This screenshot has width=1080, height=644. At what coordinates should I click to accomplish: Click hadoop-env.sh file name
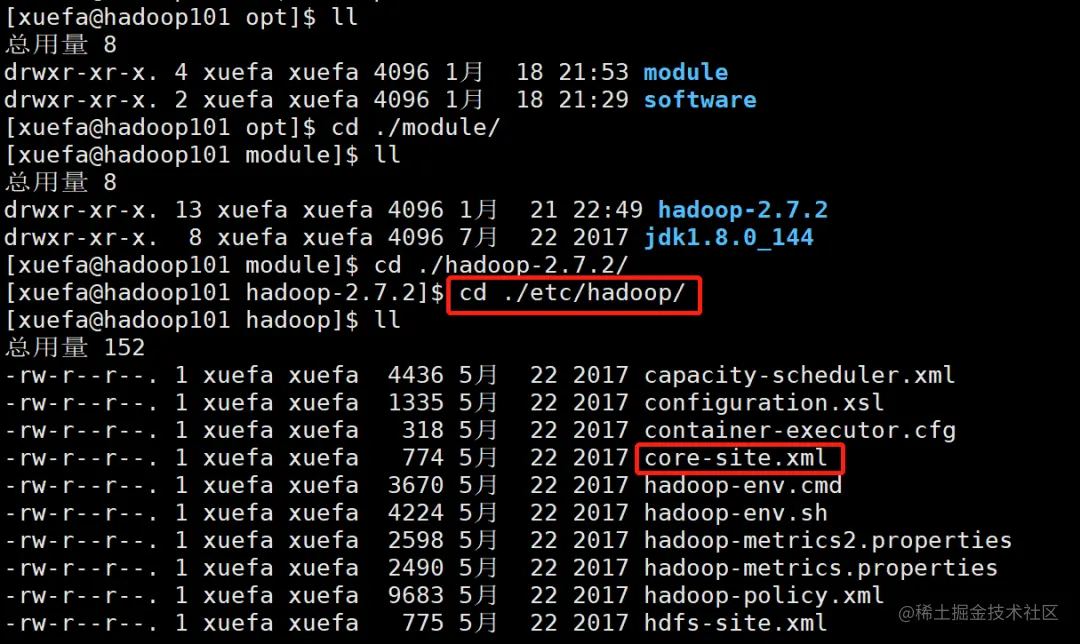point(736,513)
